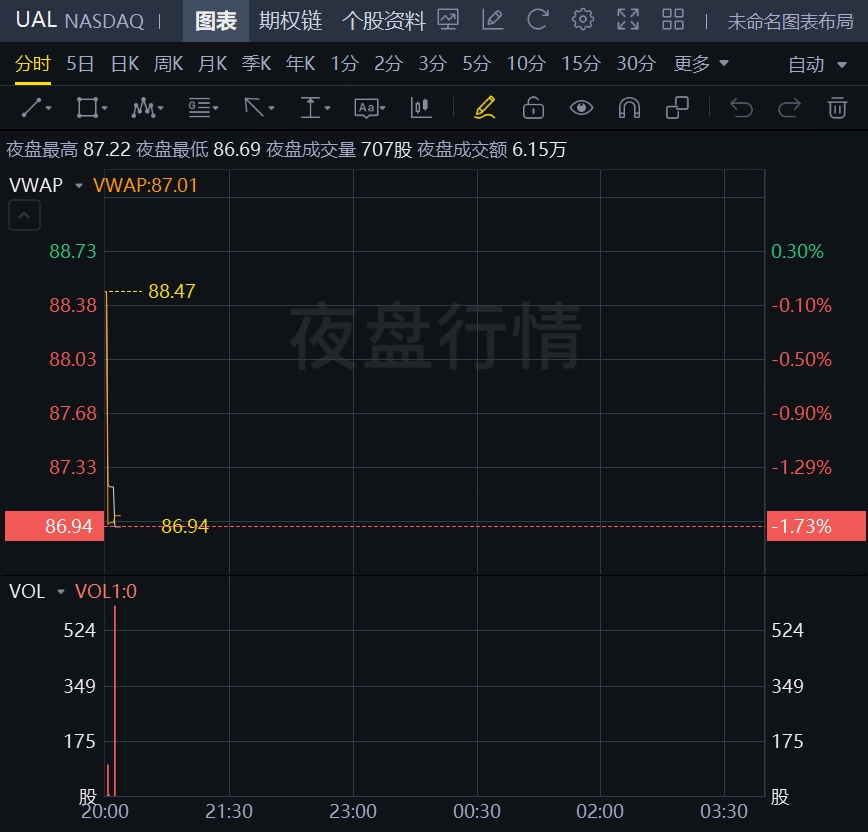Click the 86.94 current price label
Image resolution: width=868 pixels, height=832 pixels.
click(x=54, y=526)
